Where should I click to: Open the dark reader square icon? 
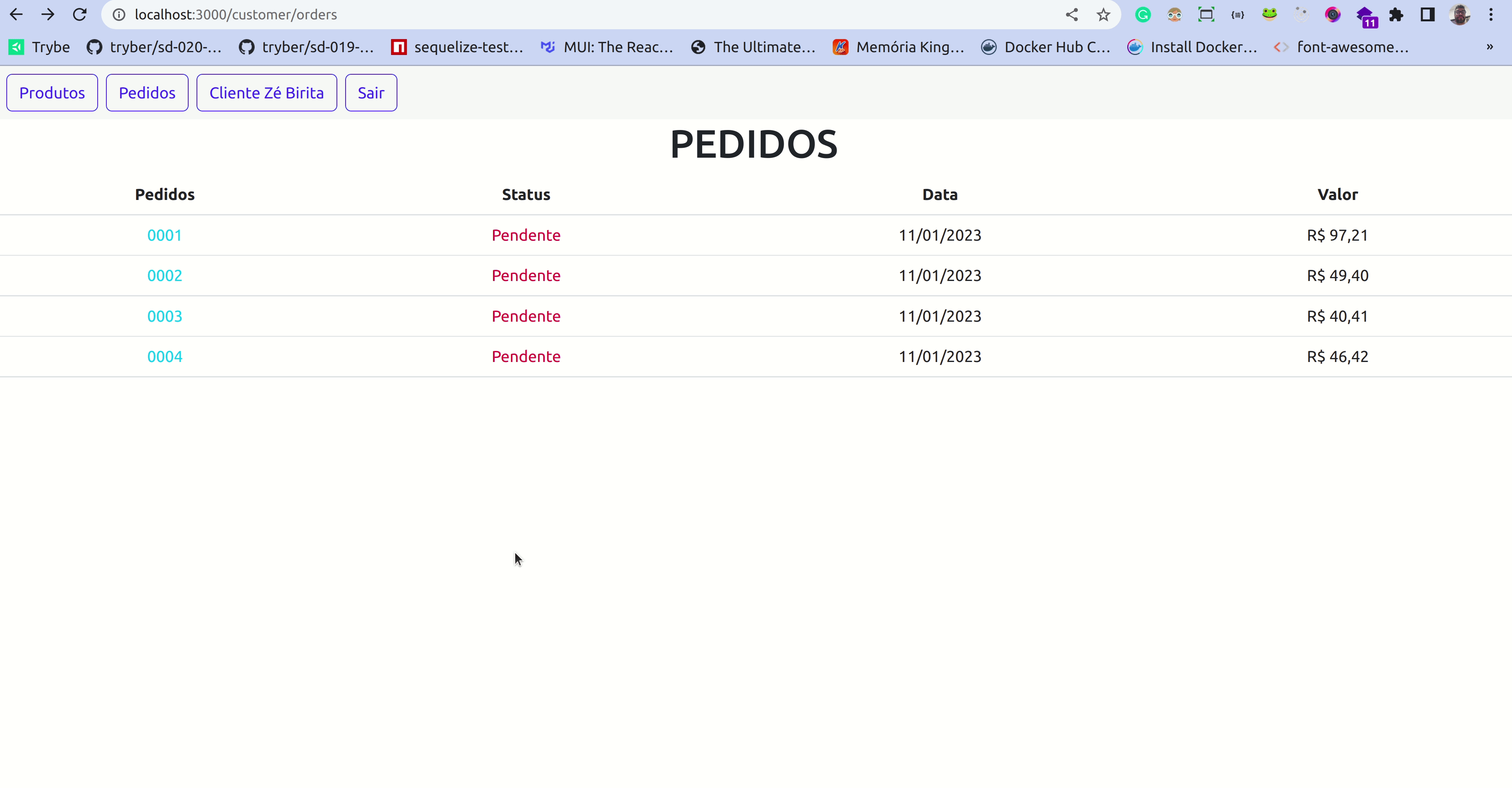tap(1427, 14)
